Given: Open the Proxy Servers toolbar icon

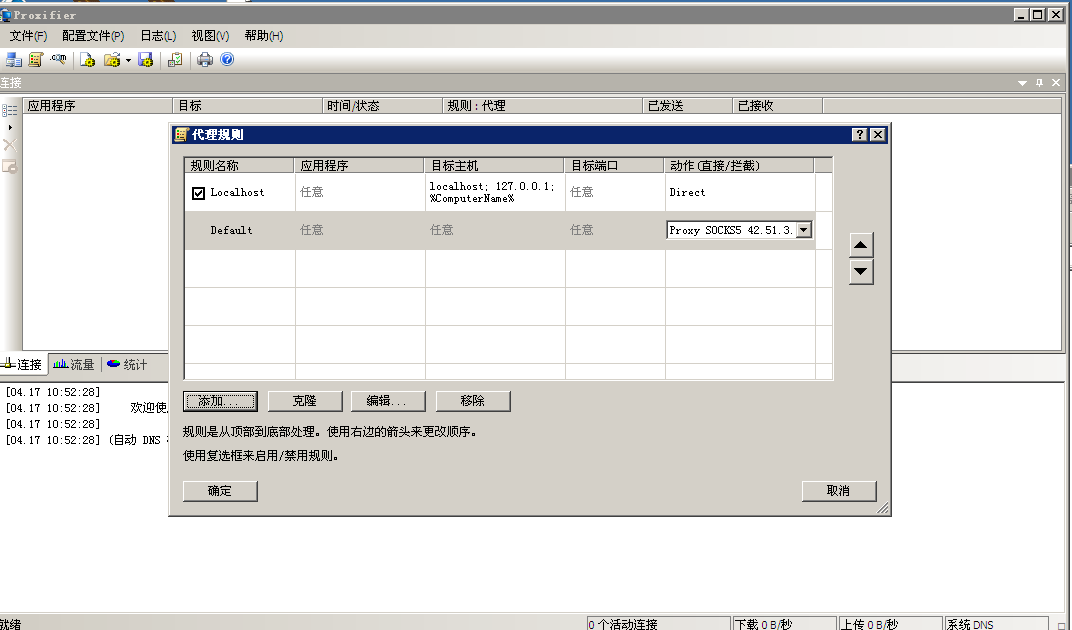Looking at the screenshot, I should pos(14,60).
